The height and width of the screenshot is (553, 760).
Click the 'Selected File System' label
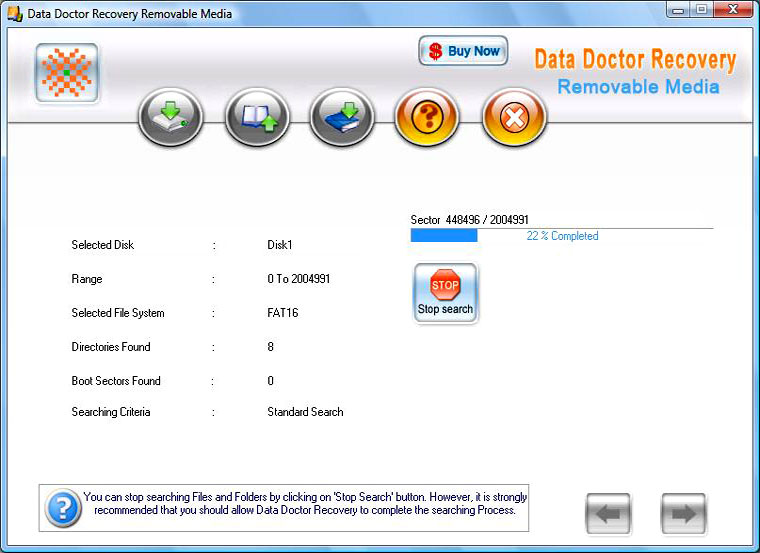tap(118, 313)
